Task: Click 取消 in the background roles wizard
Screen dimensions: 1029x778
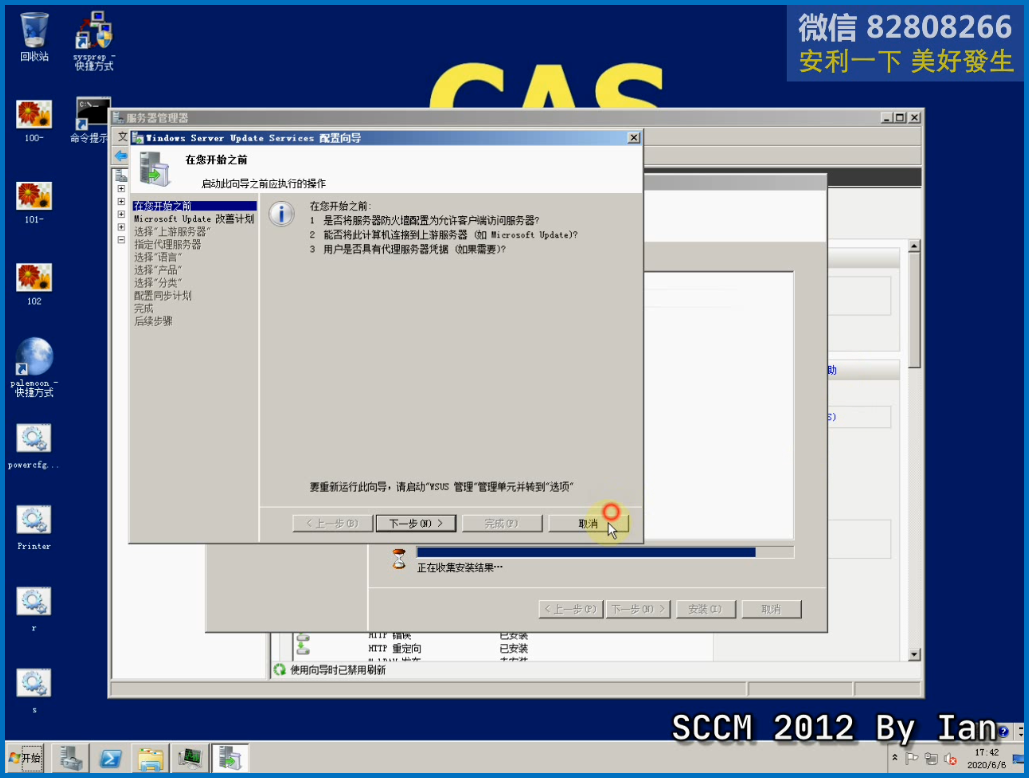Action: [x=771, y=609]
